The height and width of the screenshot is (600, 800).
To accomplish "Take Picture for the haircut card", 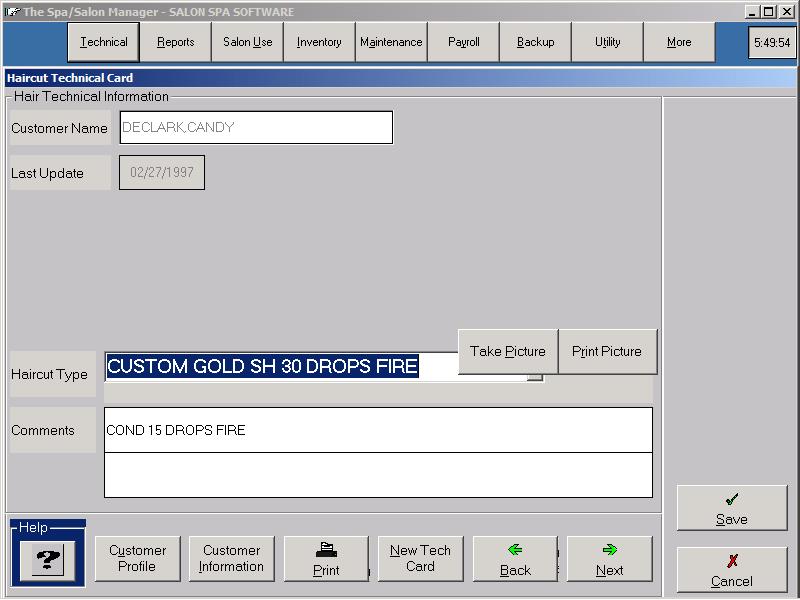I will point(507,352).
